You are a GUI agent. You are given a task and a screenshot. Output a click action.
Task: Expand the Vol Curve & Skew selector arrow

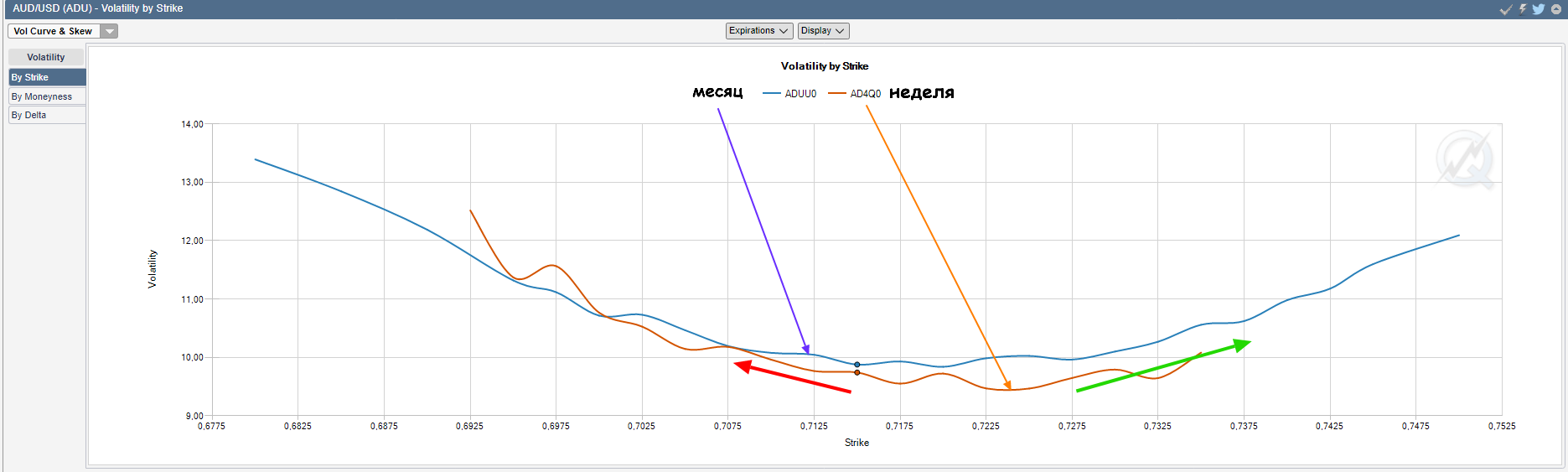[x=110, y=31]
